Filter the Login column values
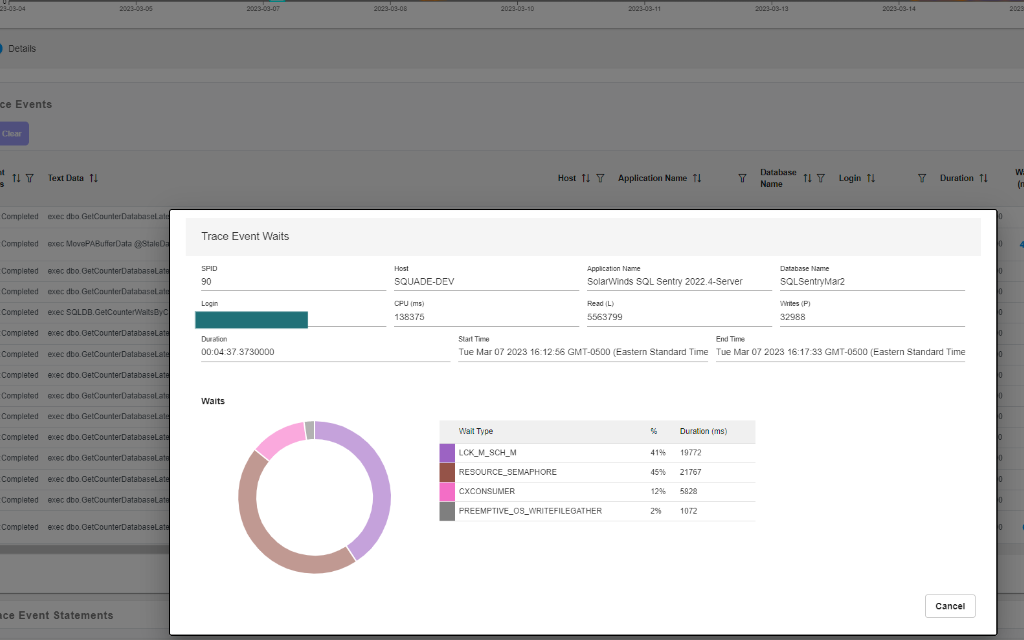 (922, 178)
